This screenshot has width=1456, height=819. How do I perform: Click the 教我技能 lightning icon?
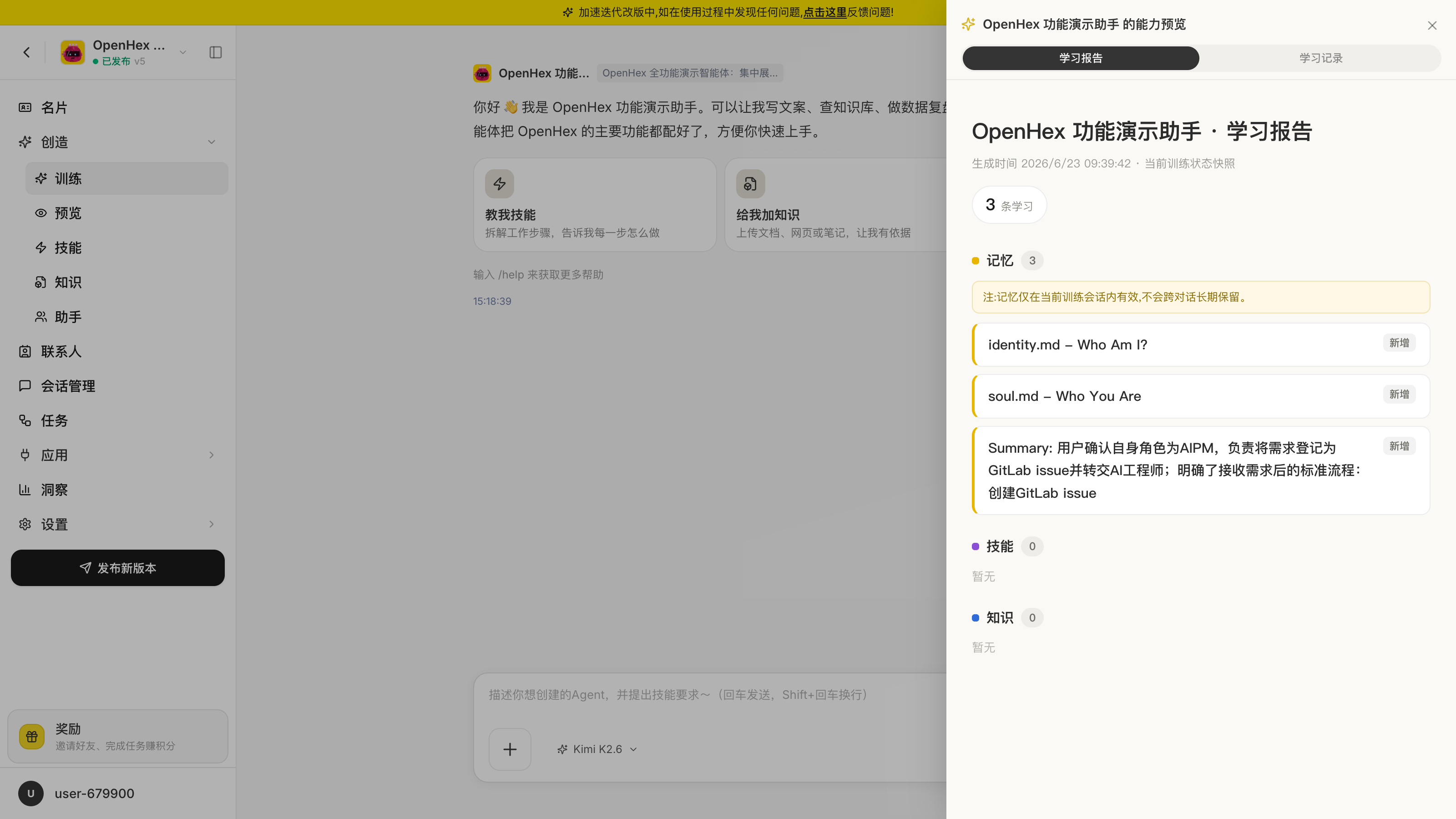[500, 184]
